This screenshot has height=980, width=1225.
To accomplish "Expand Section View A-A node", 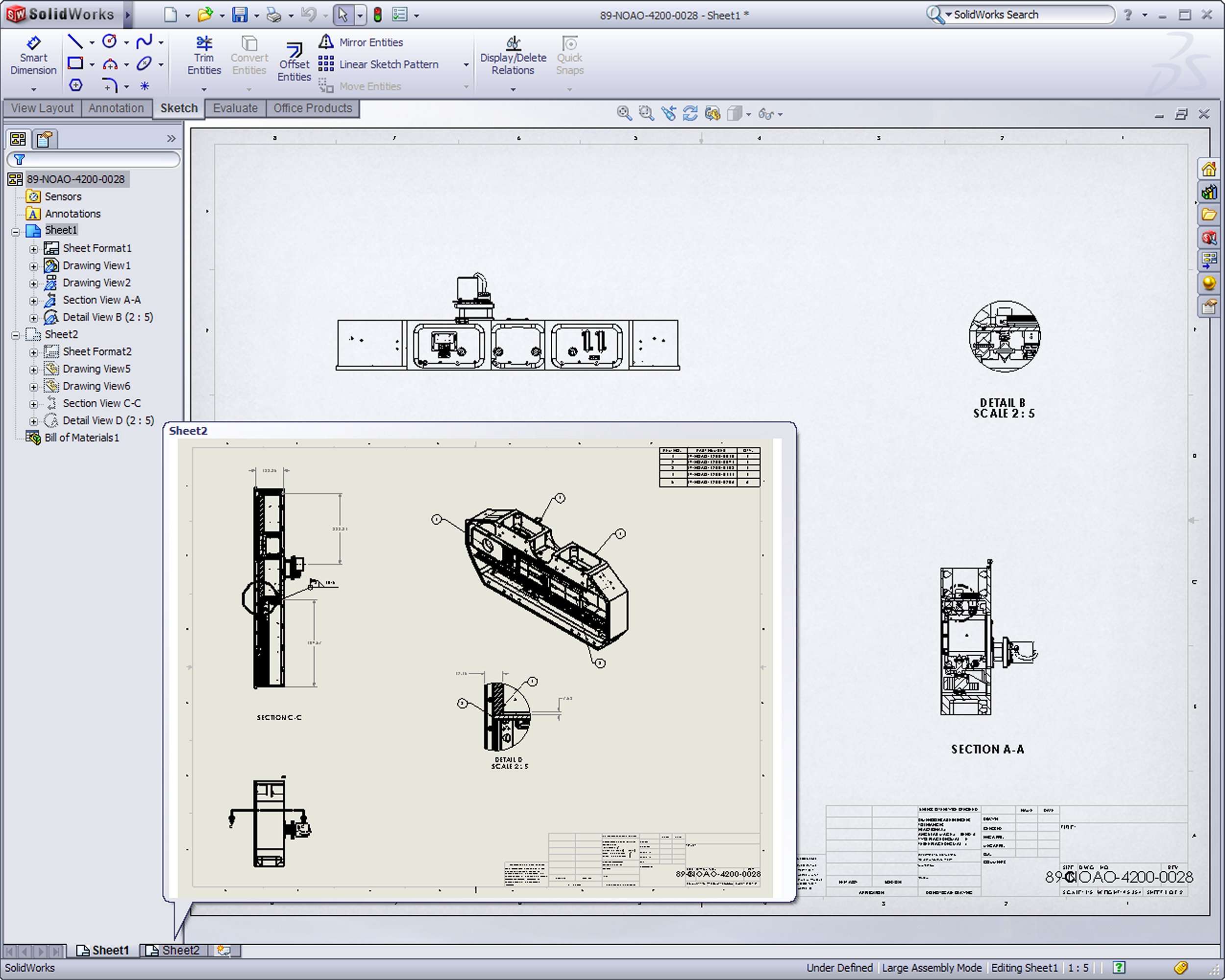I will click(x=33, y=300).
